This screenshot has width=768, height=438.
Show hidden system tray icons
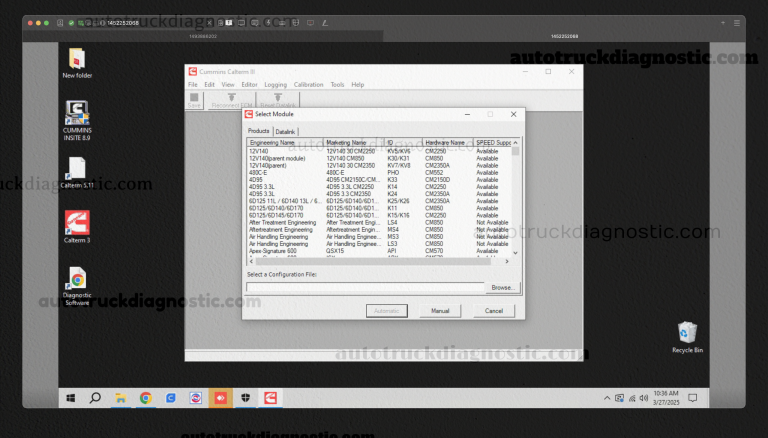click(607, 398)
